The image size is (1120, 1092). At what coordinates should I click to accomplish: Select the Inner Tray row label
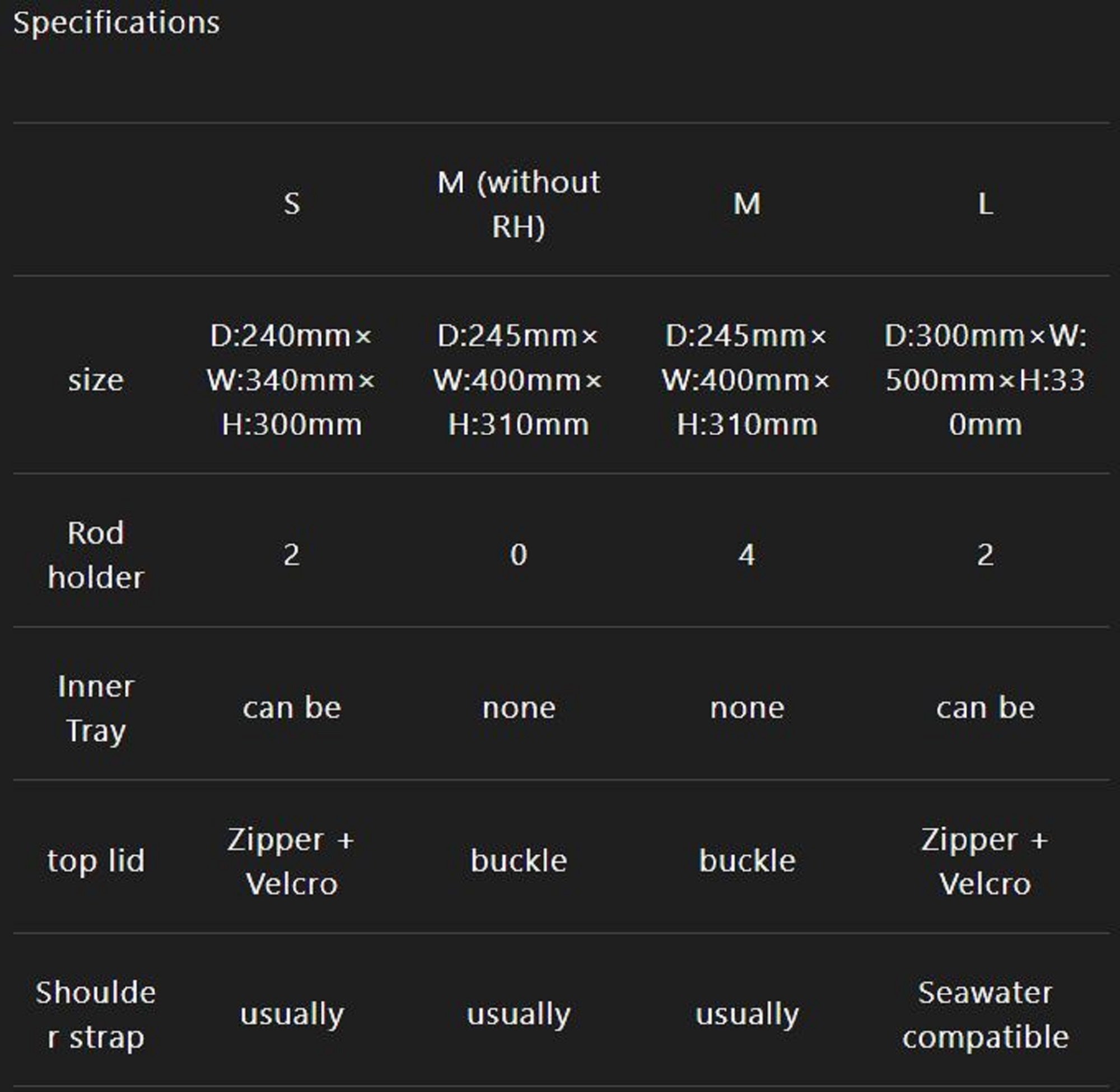point(96,708)
